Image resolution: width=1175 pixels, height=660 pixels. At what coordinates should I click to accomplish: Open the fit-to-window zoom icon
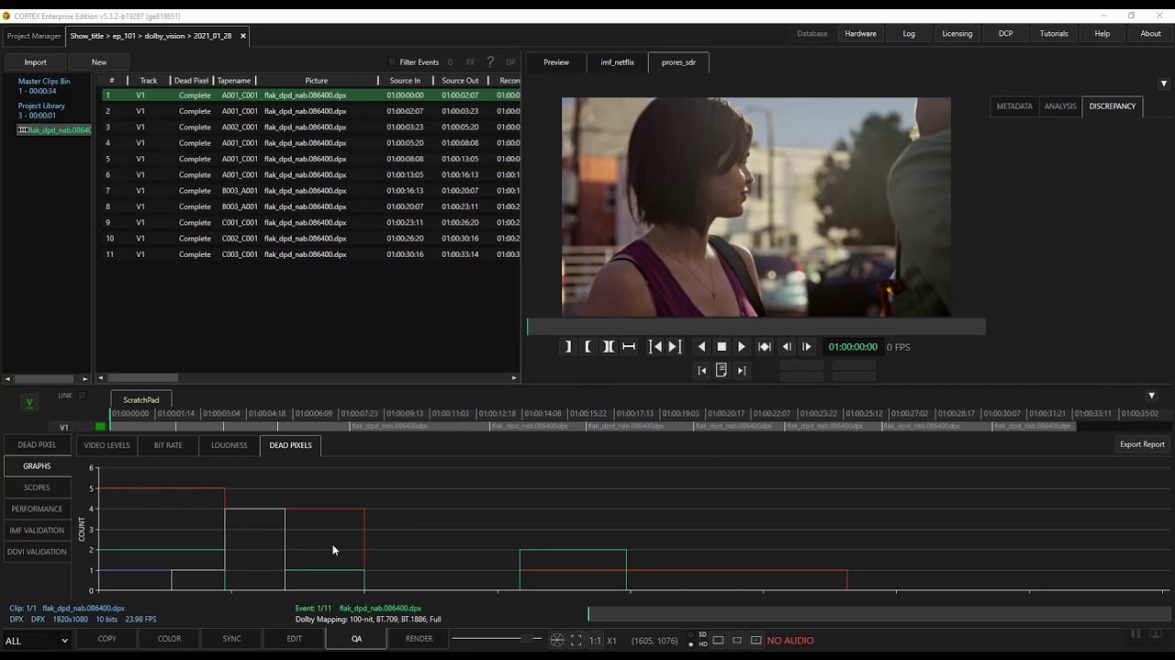pos(575,638)
